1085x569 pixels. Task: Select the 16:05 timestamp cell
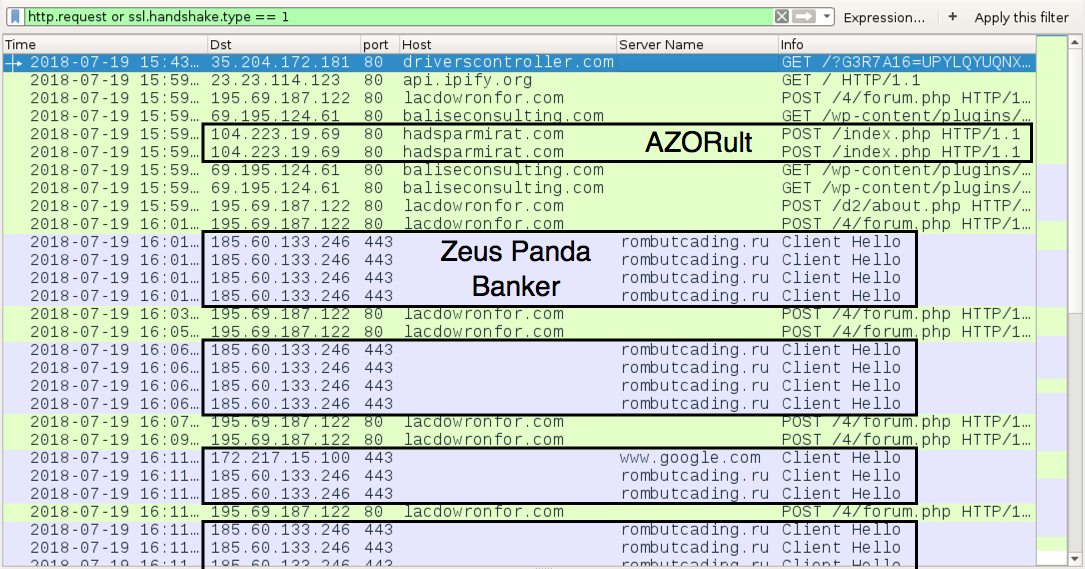coord(114,332)
